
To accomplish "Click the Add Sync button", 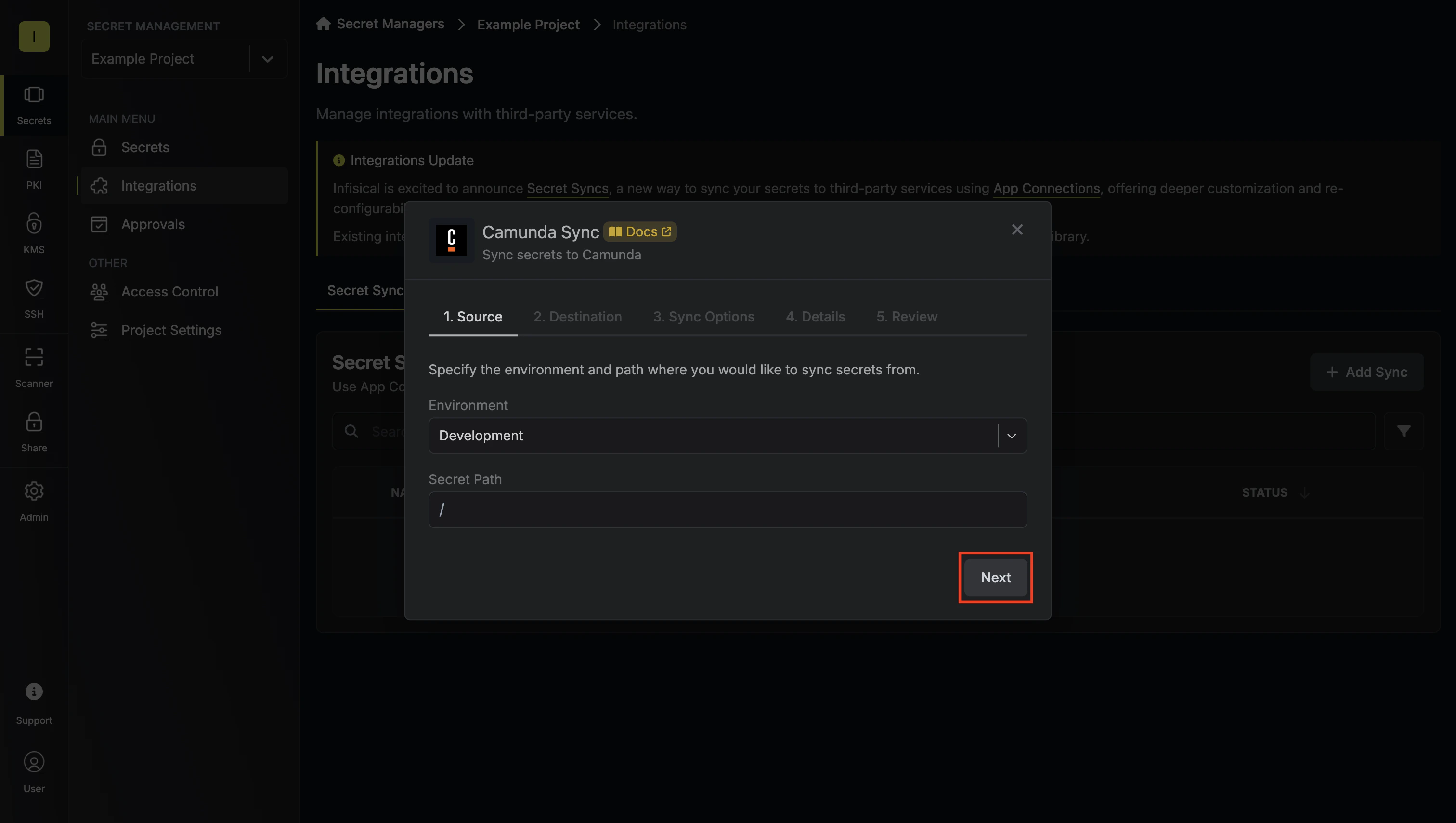I will tap(1366, 372).
